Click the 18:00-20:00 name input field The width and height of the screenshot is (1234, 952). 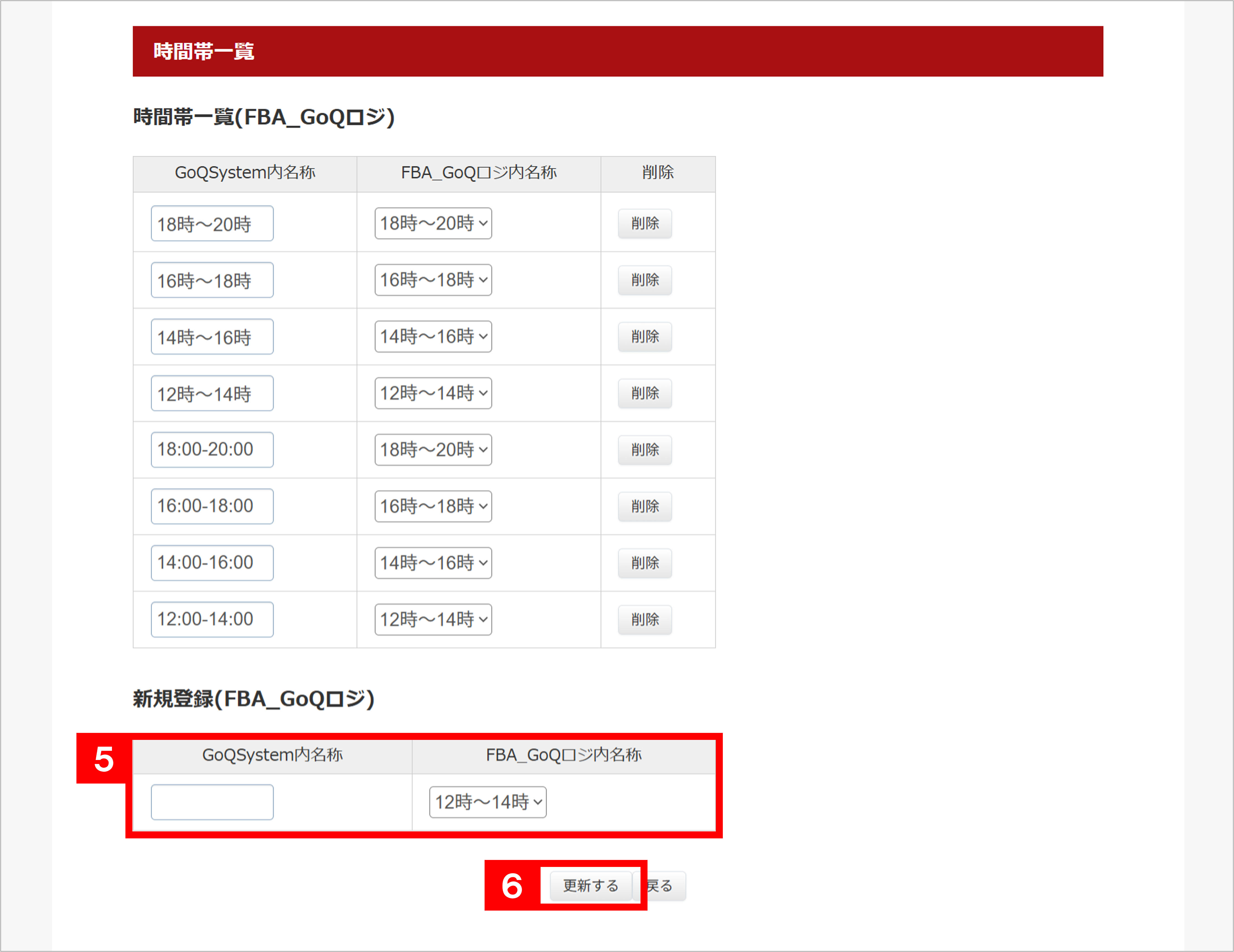(212, 449)
